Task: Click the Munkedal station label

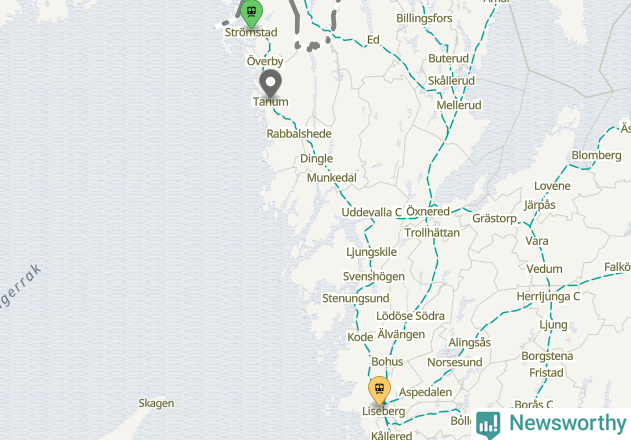Action: pyautogui.click(x=332, y=178)
